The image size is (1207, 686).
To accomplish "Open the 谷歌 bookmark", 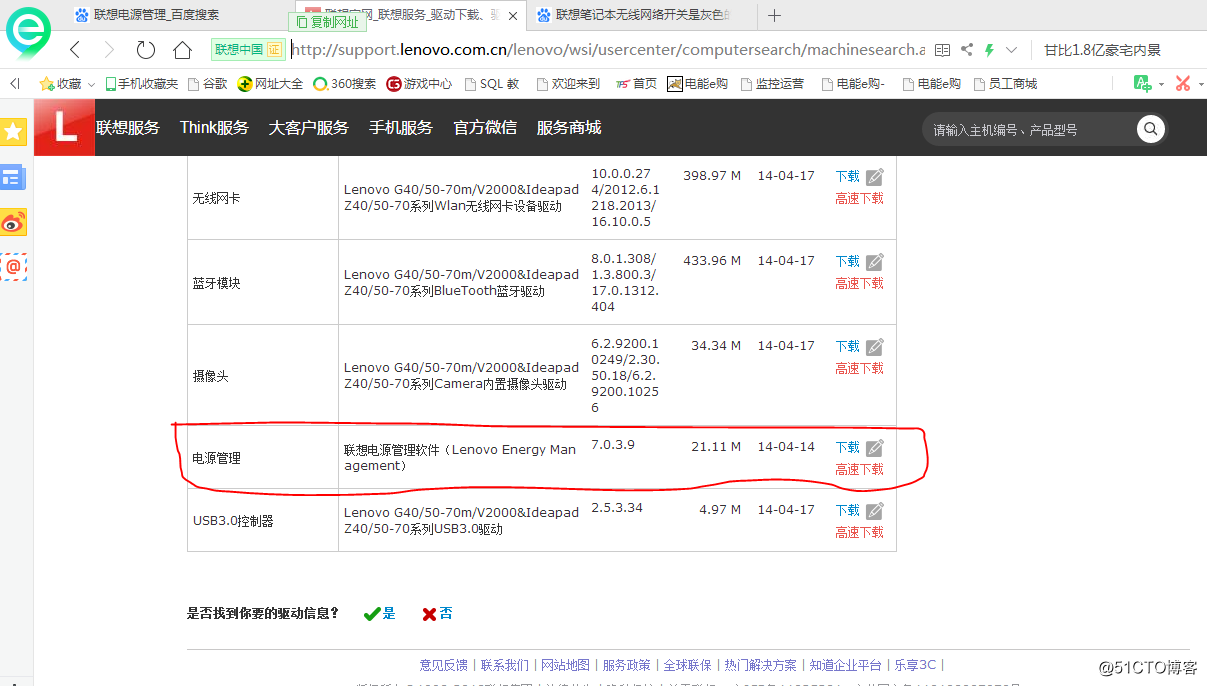I will 207,84.
